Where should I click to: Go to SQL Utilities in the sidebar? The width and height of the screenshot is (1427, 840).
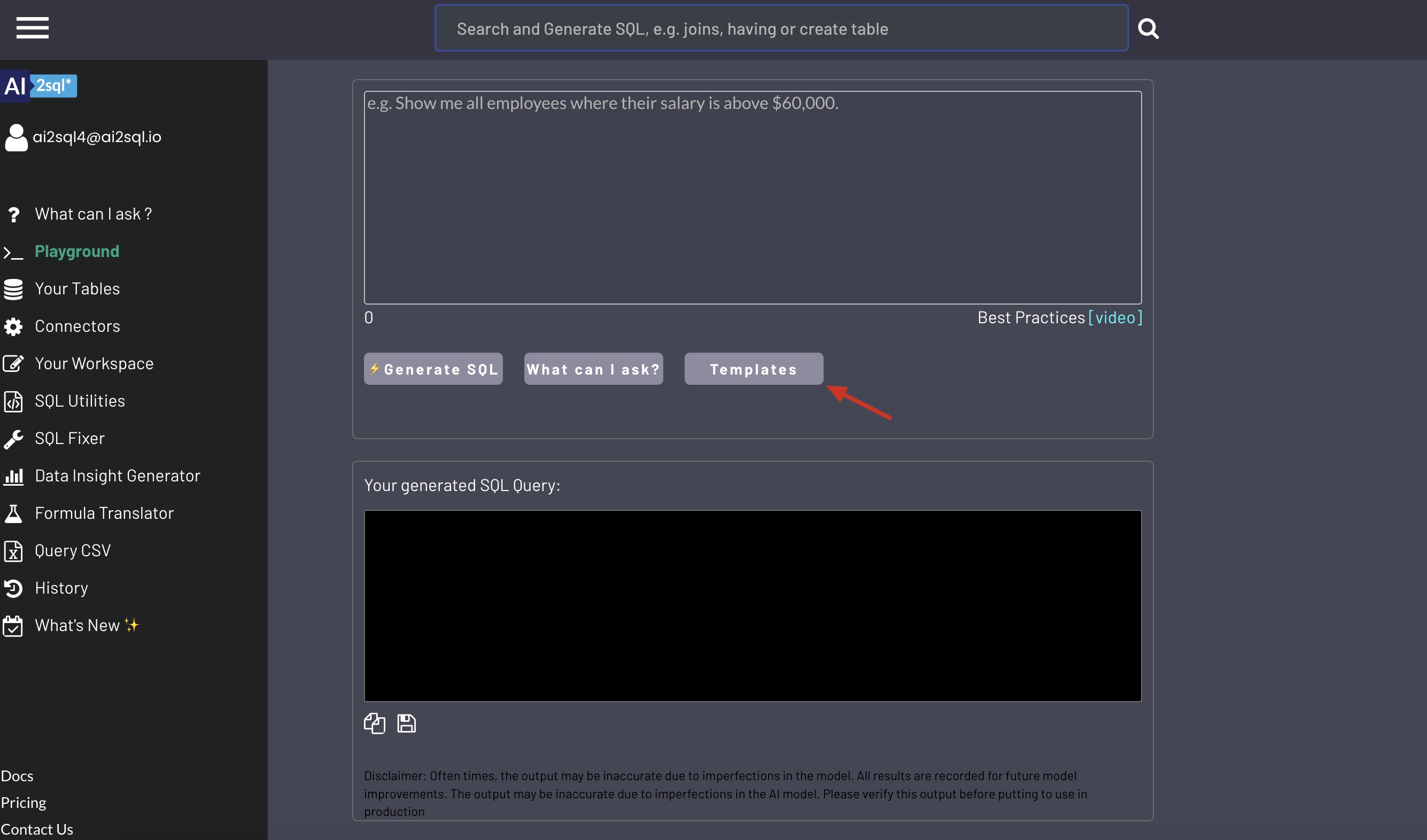(x=80, y=401)
